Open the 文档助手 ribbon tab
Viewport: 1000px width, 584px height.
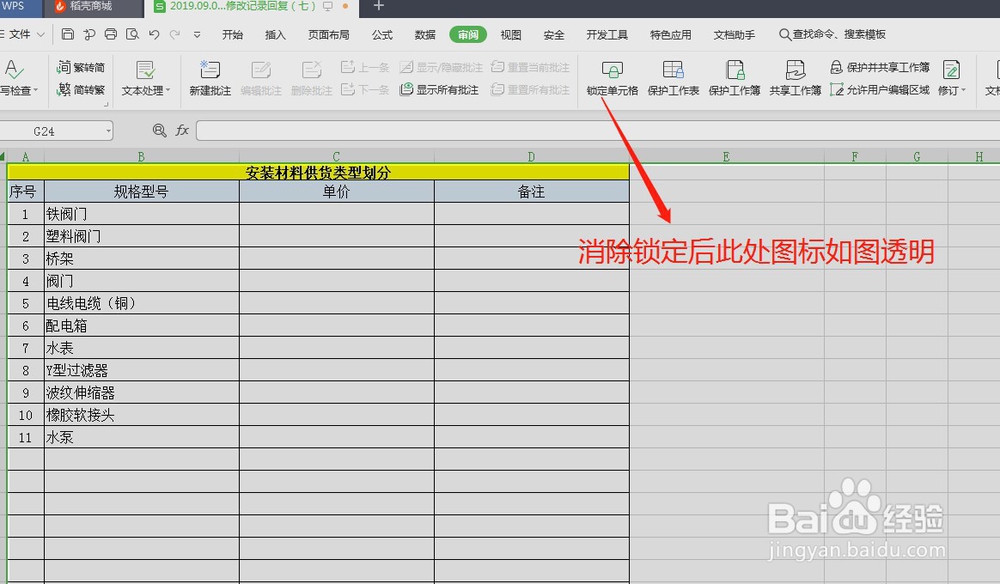(734, 35)
